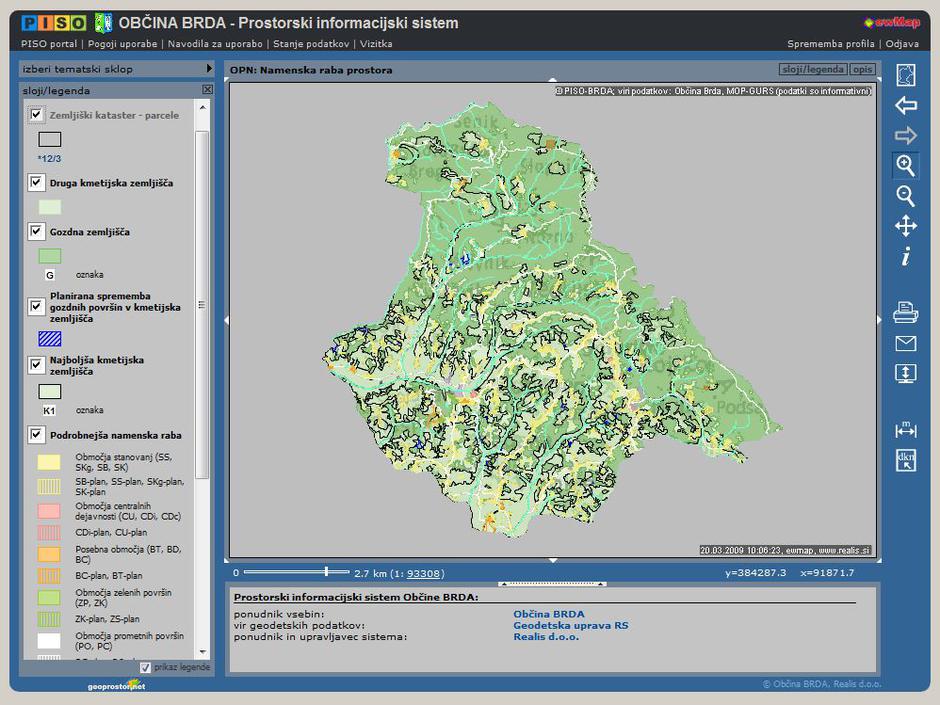Toggle Druga kmetijska zemljišča layer checkbox
This screenshot has height=705, width=940.
37,183
